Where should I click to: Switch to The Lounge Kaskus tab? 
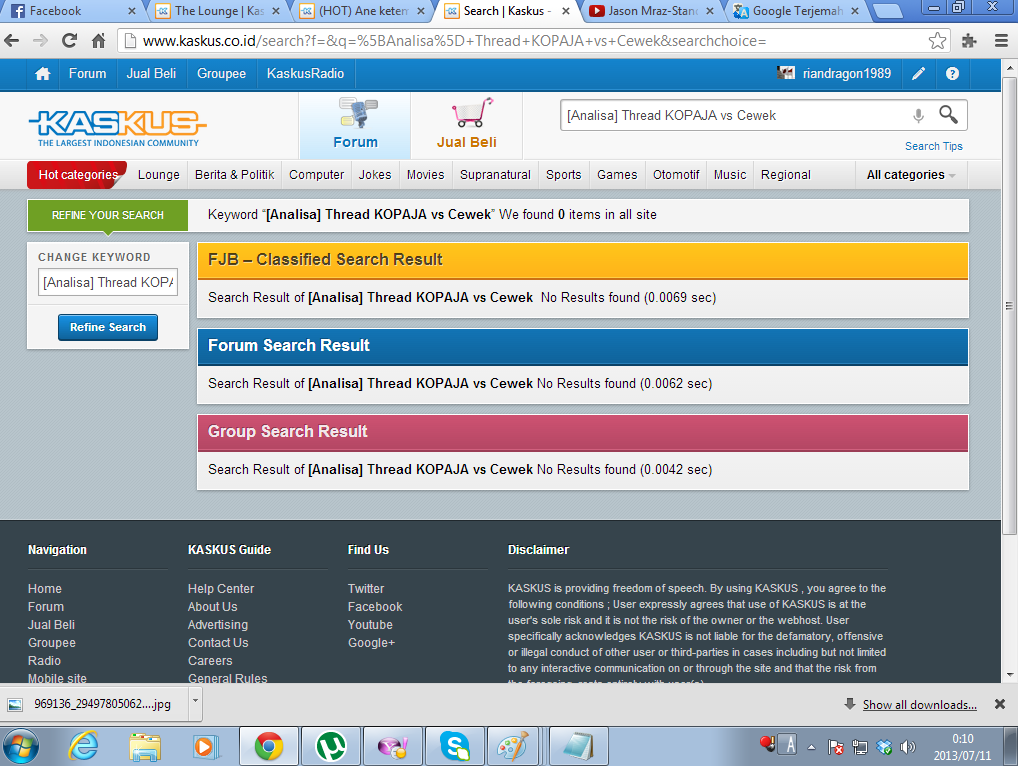pos(219,11)
